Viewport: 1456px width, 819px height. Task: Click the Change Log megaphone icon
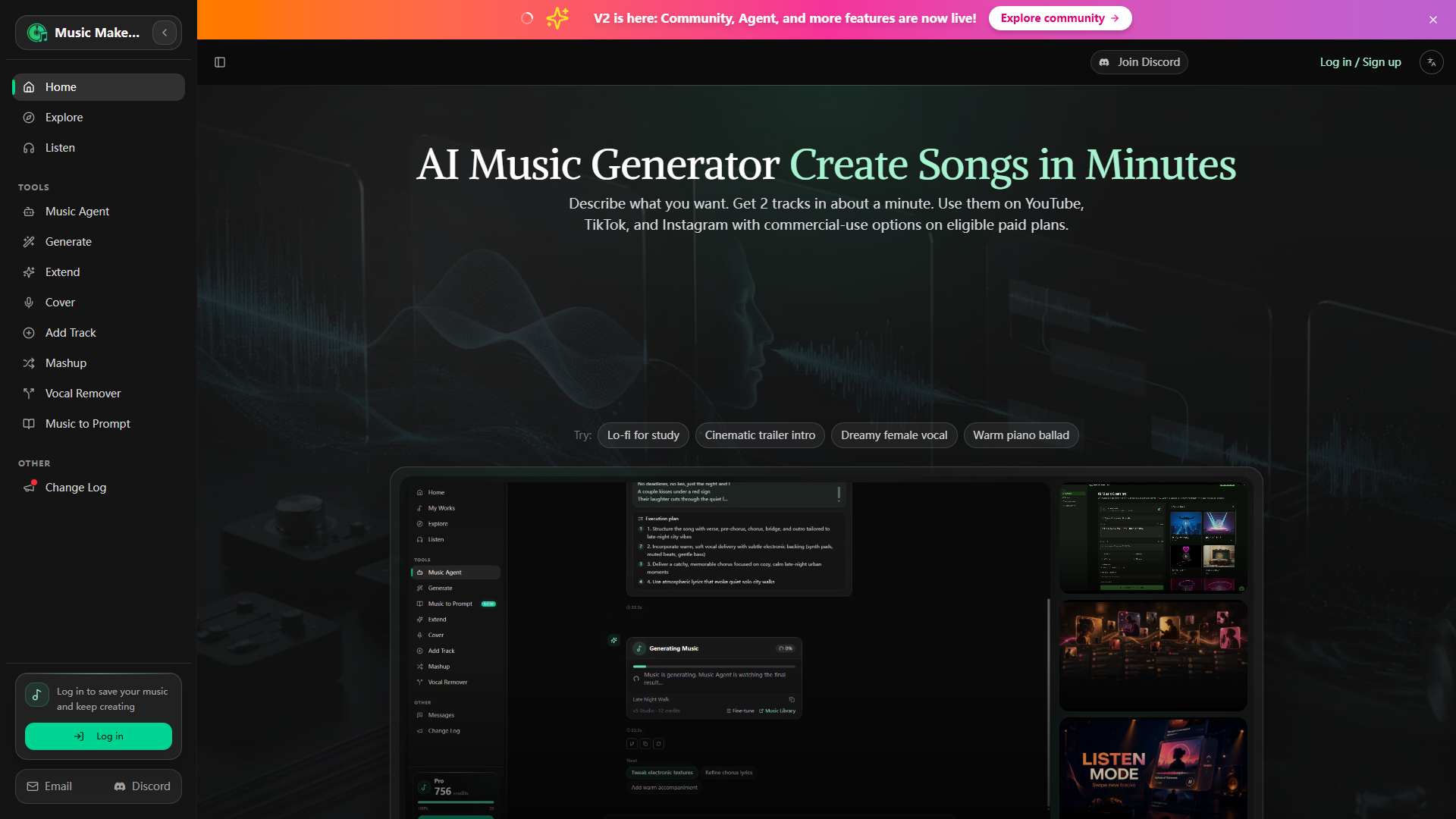[x=29, y=488]
